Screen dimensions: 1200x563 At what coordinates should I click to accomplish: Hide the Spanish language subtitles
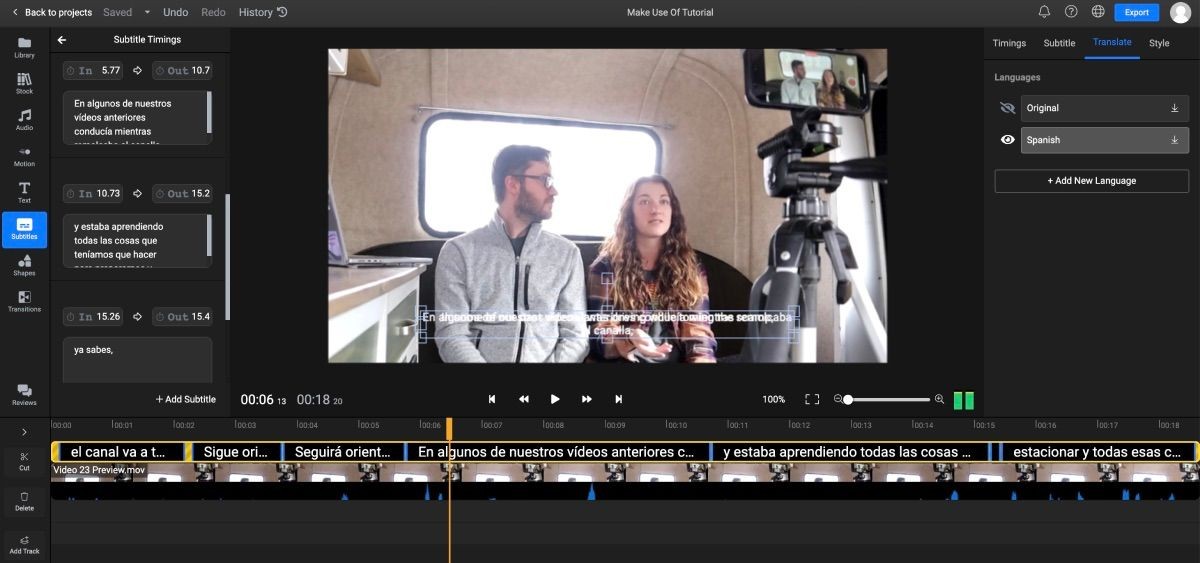point(1007,140)
